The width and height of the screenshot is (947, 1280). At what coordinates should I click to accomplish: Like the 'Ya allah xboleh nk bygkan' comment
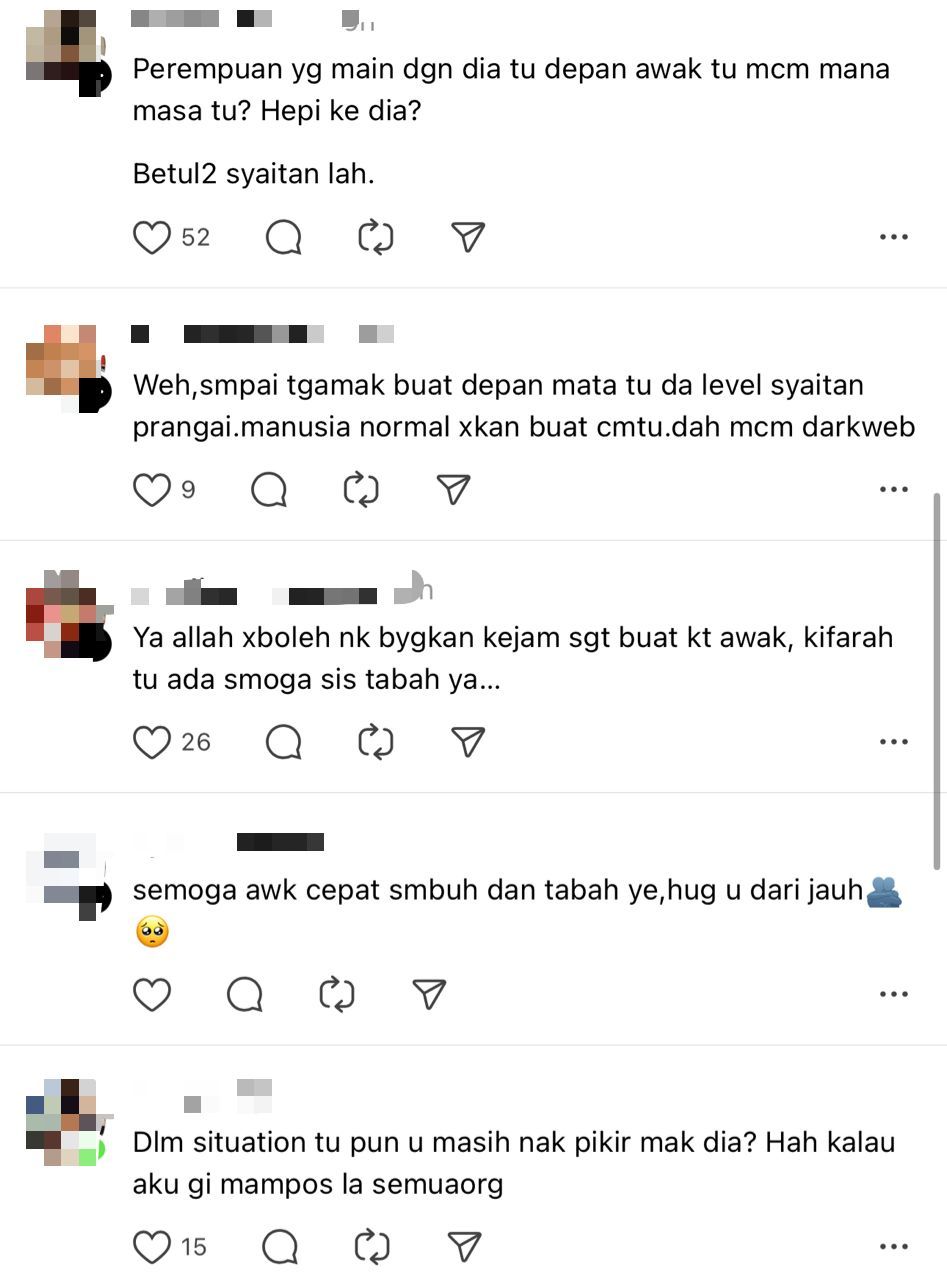coord(152,742)
